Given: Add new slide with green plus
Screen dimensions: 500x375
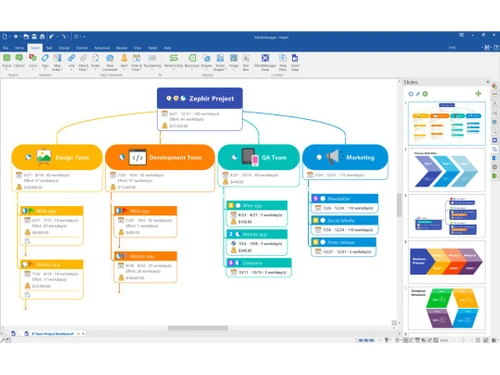Looking at the screenshot, I should click(478, 94).
